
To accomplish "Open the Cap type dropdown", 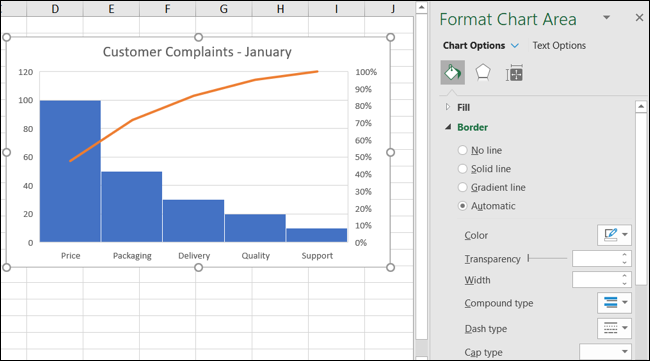I will point(605,352).
